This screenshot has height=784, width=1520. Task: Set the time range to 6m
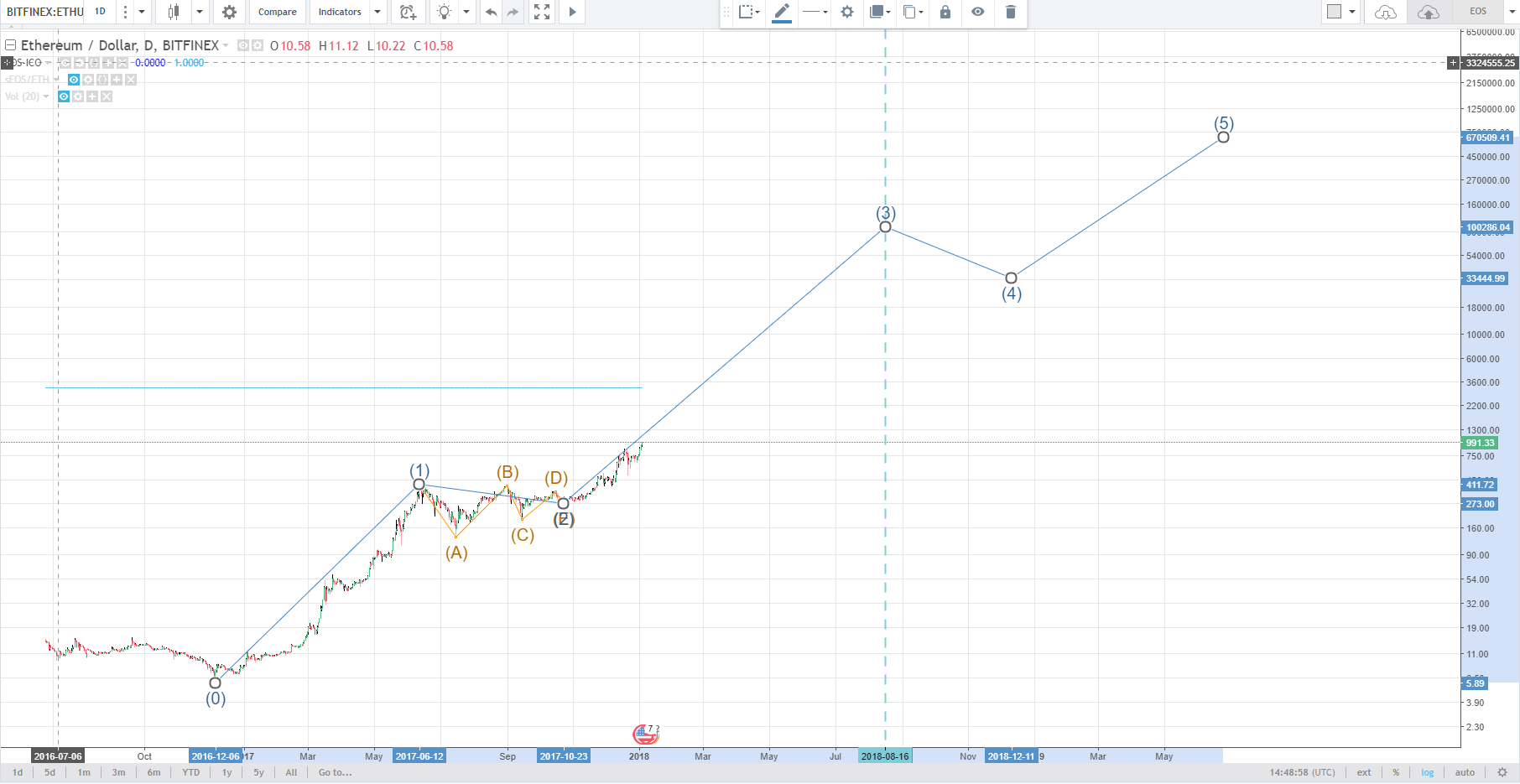[154, 772]
